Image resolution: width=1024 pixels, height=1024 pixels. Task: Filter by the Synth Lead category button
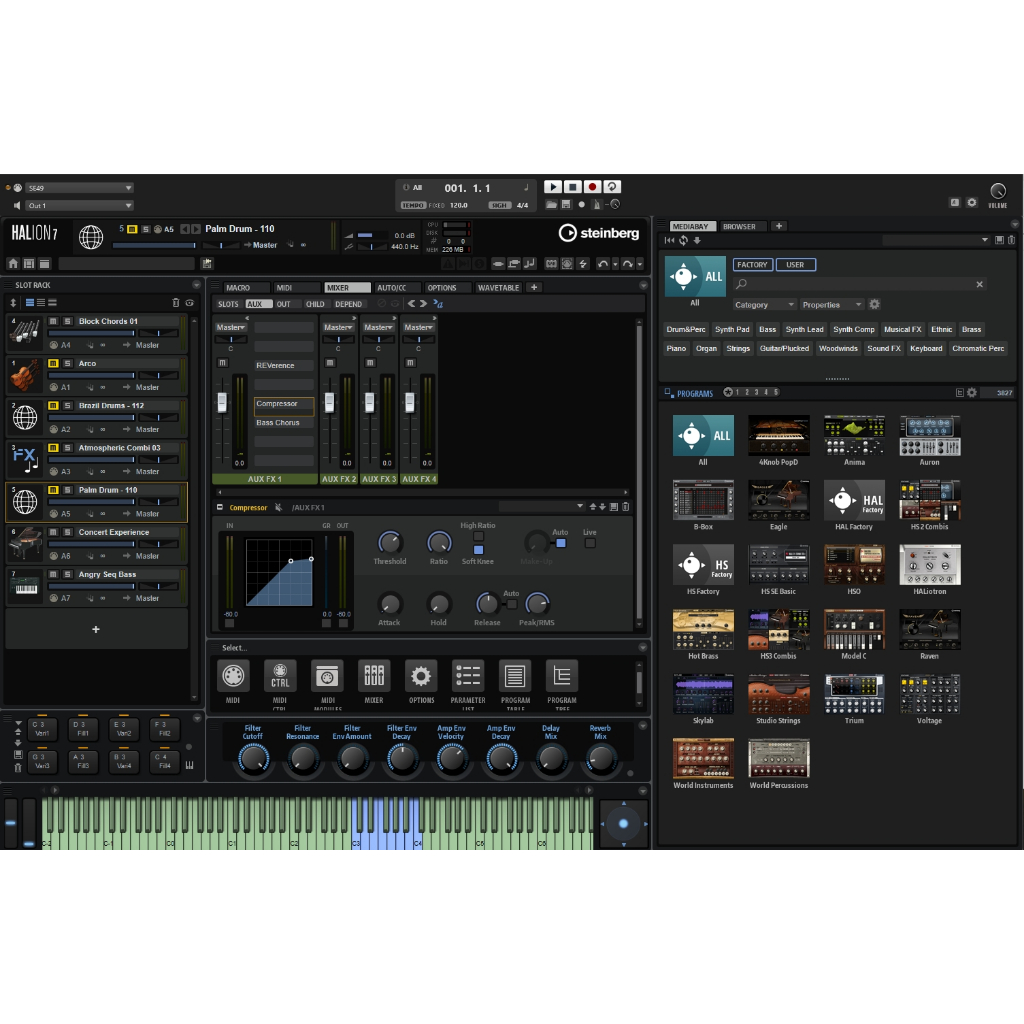coord(804,329)
